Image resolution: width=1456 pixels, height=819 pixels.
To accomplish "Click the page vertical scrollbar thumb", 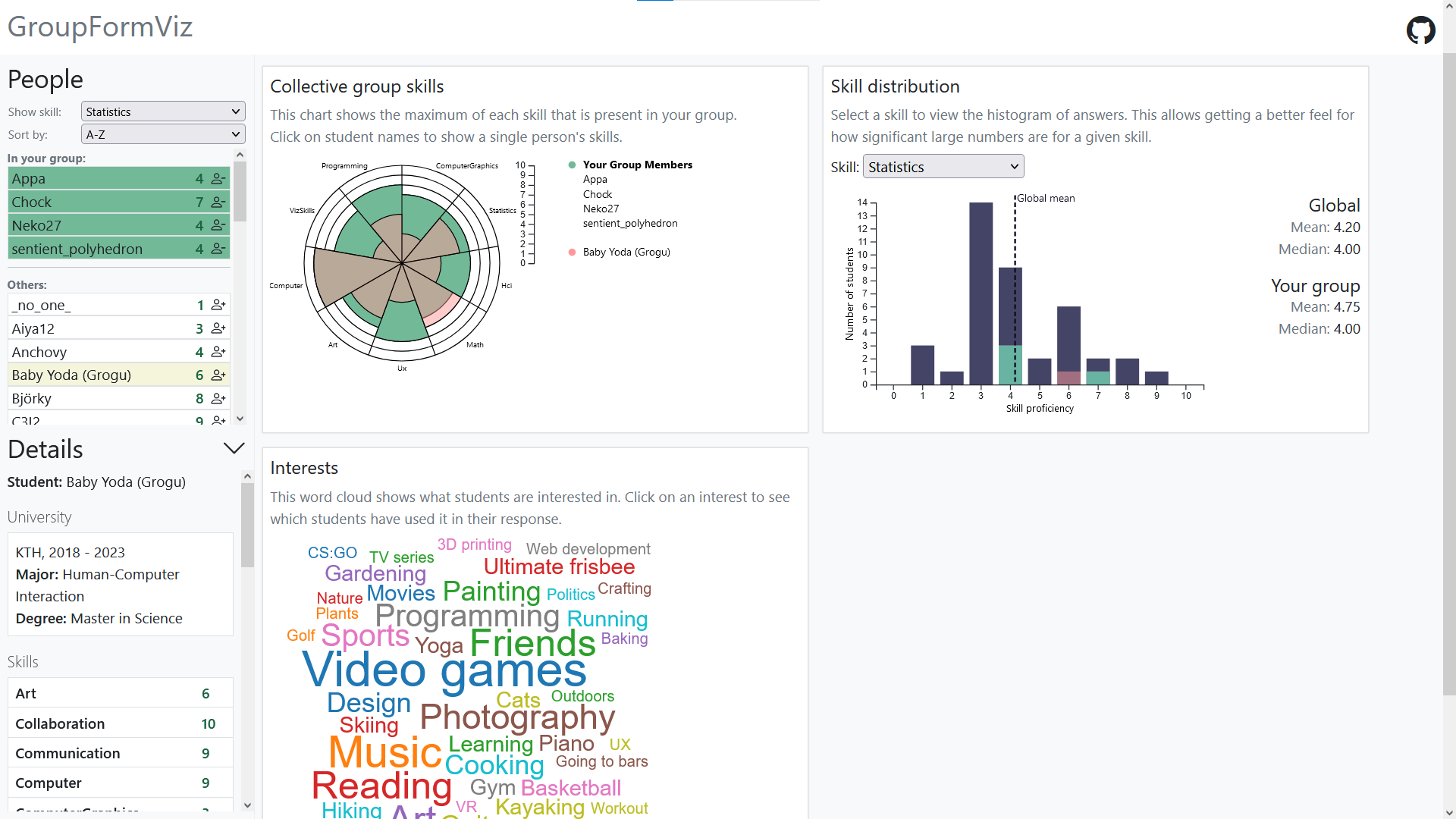I will click(1449, 374).
